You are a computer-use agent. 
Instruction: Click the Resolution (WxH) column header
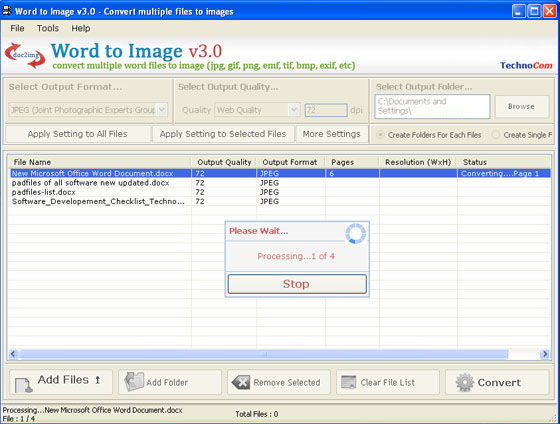(x=418, y=162)
